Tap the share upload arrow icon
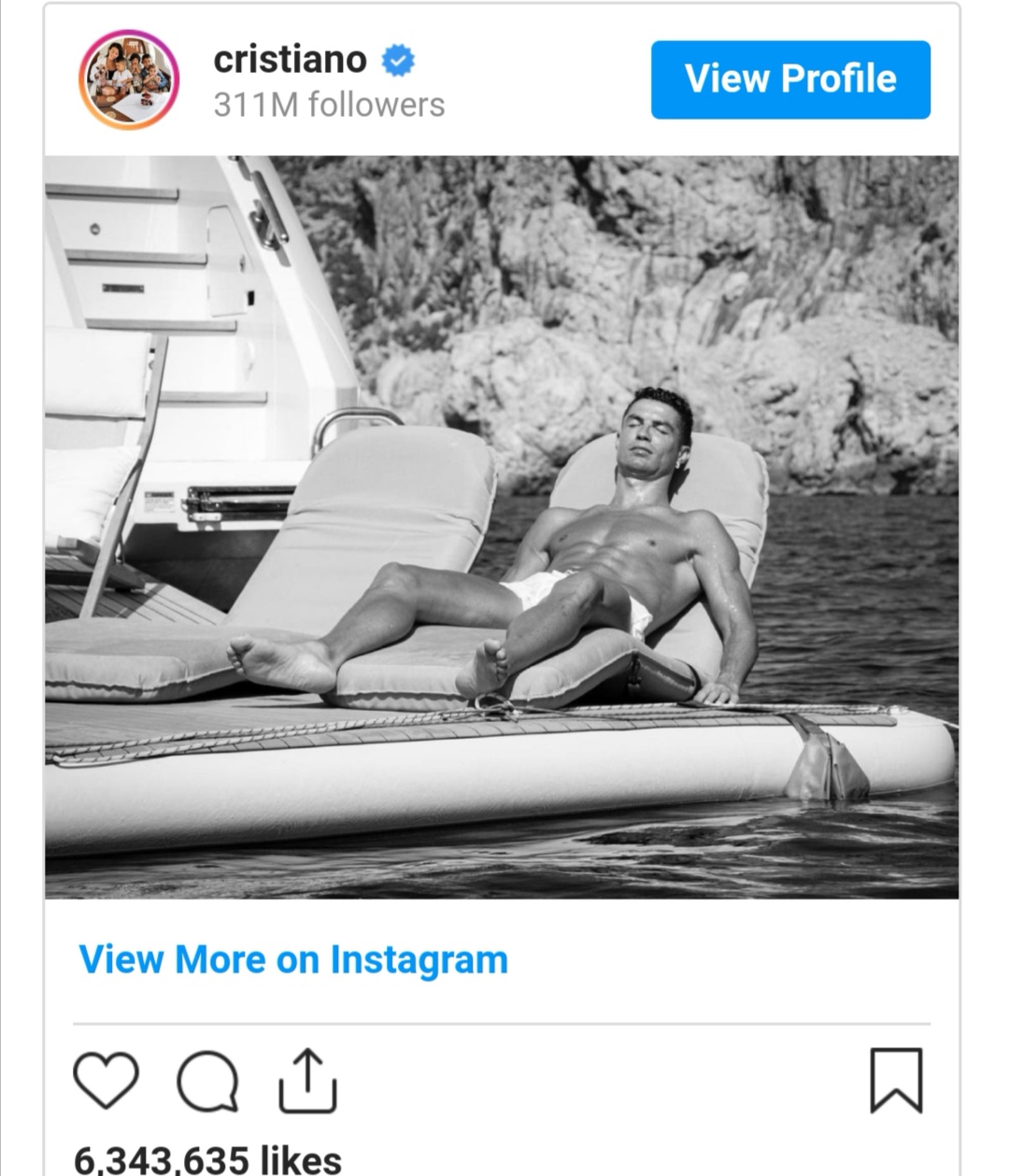 pos(307,1081)
